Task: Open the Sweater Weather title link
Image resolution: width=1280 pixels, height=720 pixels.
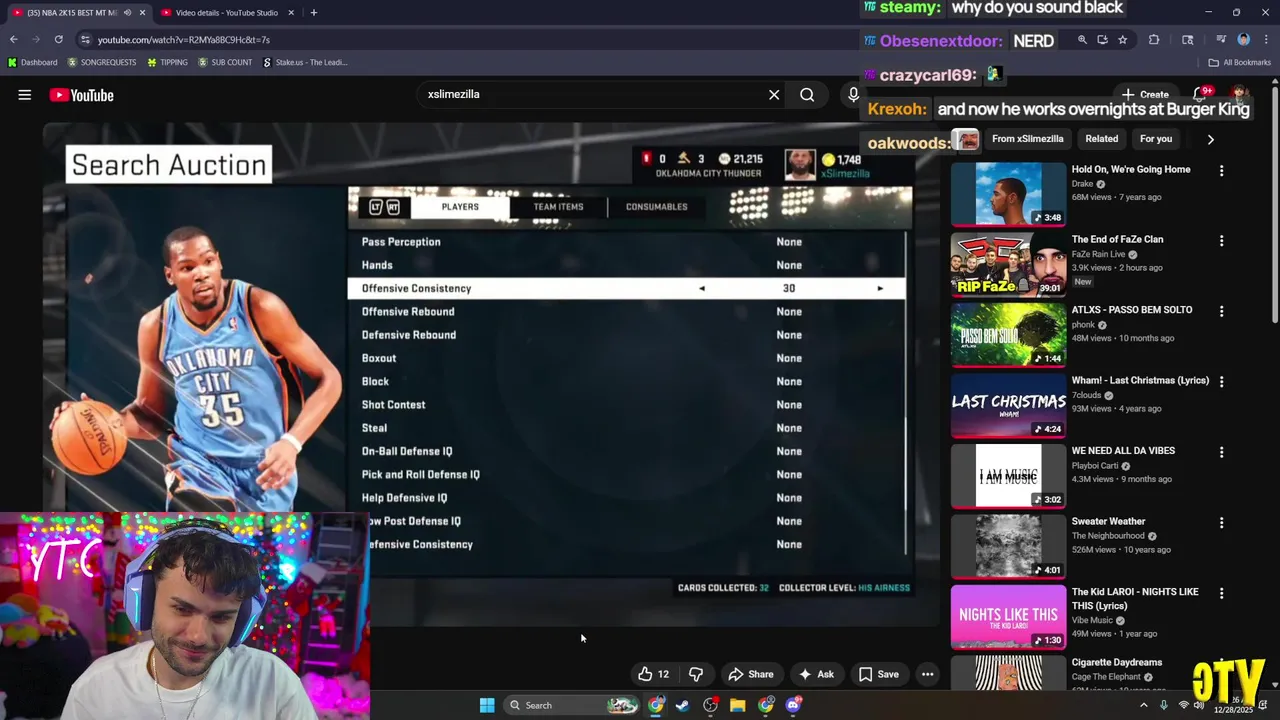Action: tap(1108, 521)
